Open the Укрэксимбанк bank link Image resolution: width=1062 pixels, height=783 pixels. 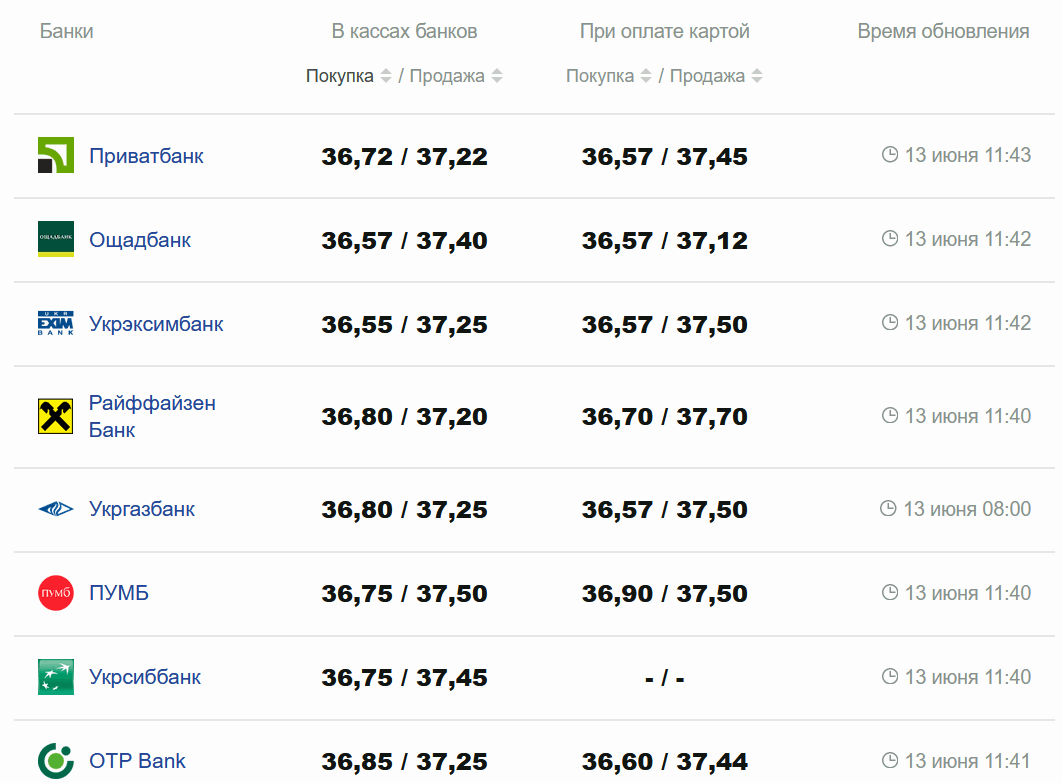[156, 324]
